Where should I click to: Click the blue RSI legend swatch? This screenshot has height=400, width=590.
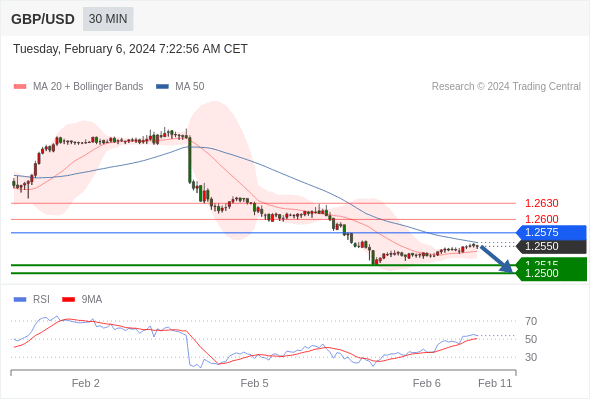[x=20, y=300]
